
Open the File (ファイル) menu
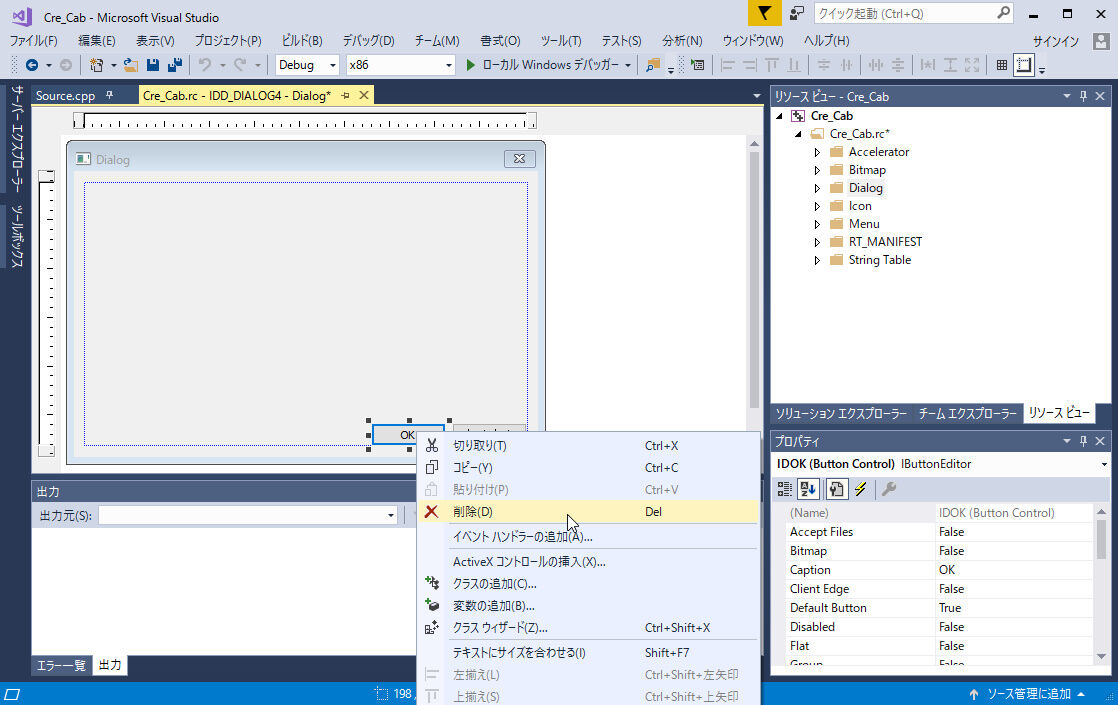point(34,41)
